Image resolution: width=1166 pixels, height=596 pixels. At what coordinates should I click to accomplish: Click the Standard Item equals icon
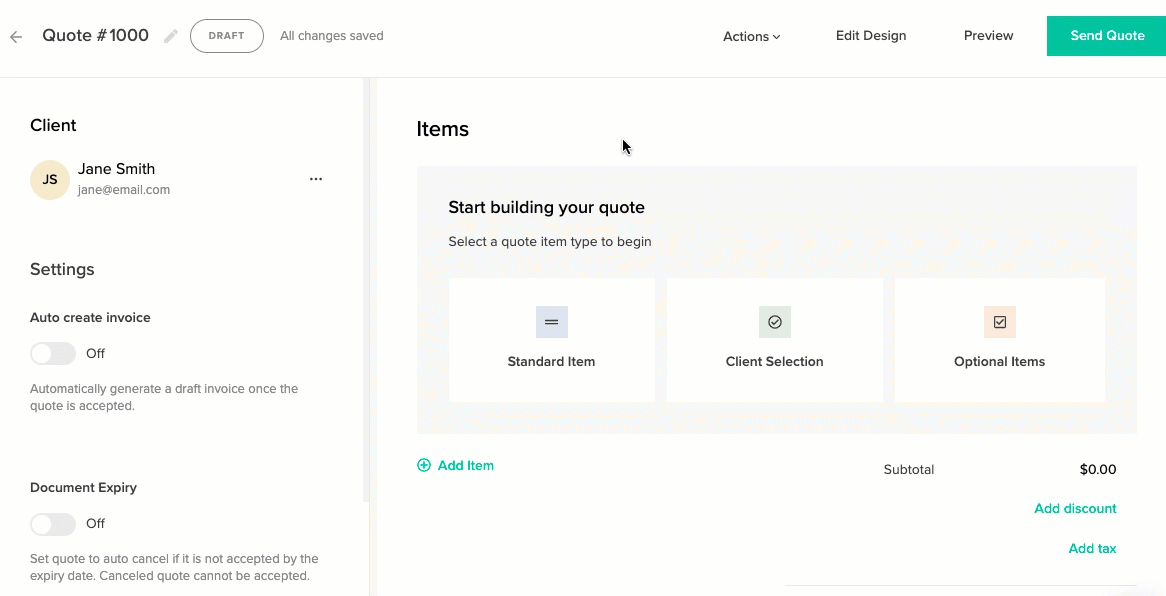pos(552,322)
